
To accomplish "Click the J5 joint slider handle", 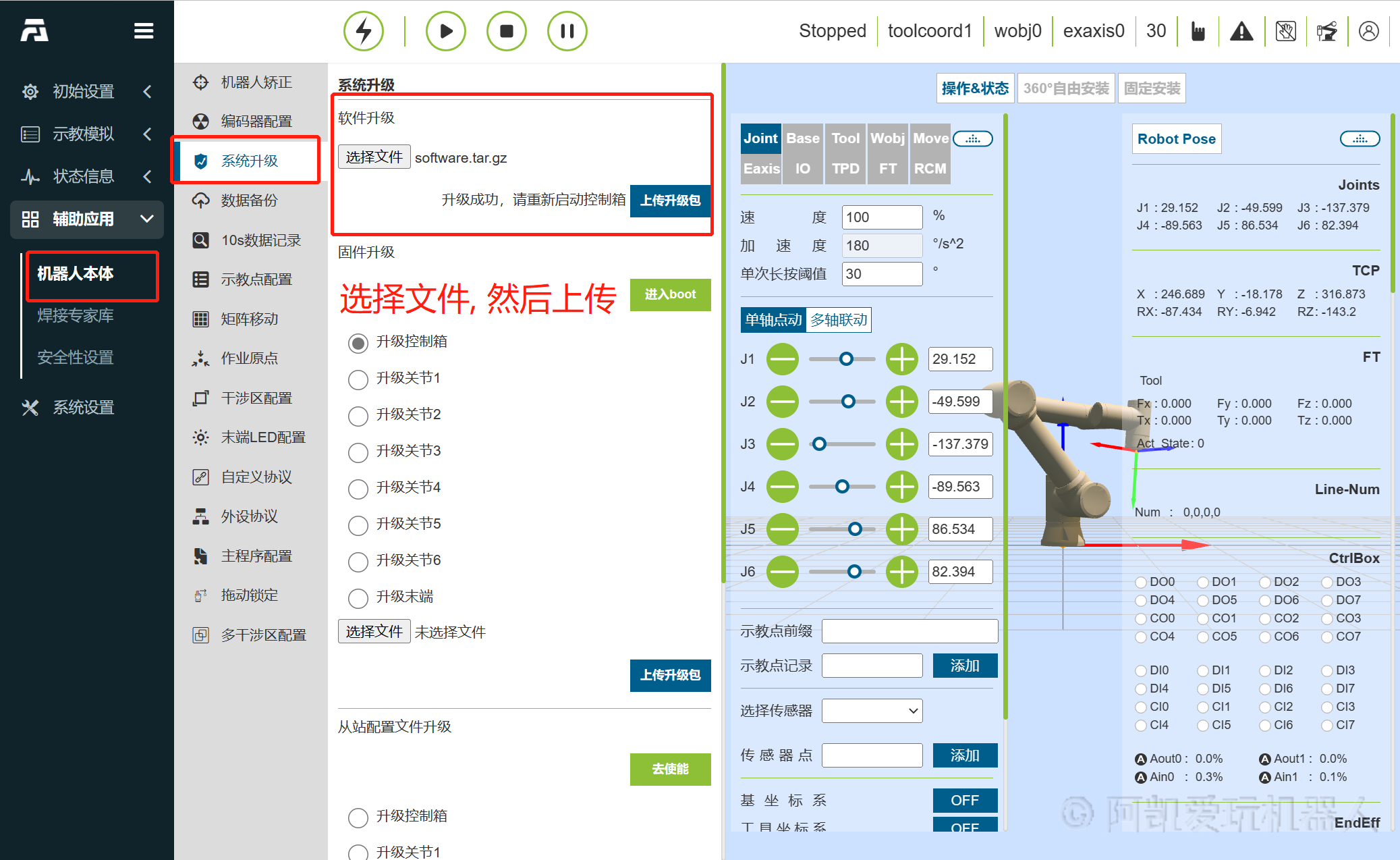I will point(855,529).
